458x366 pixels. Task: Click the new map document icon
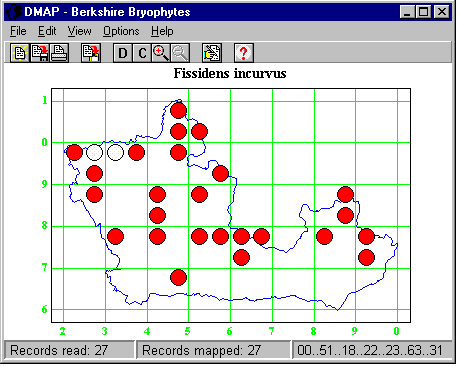(20, 53)
